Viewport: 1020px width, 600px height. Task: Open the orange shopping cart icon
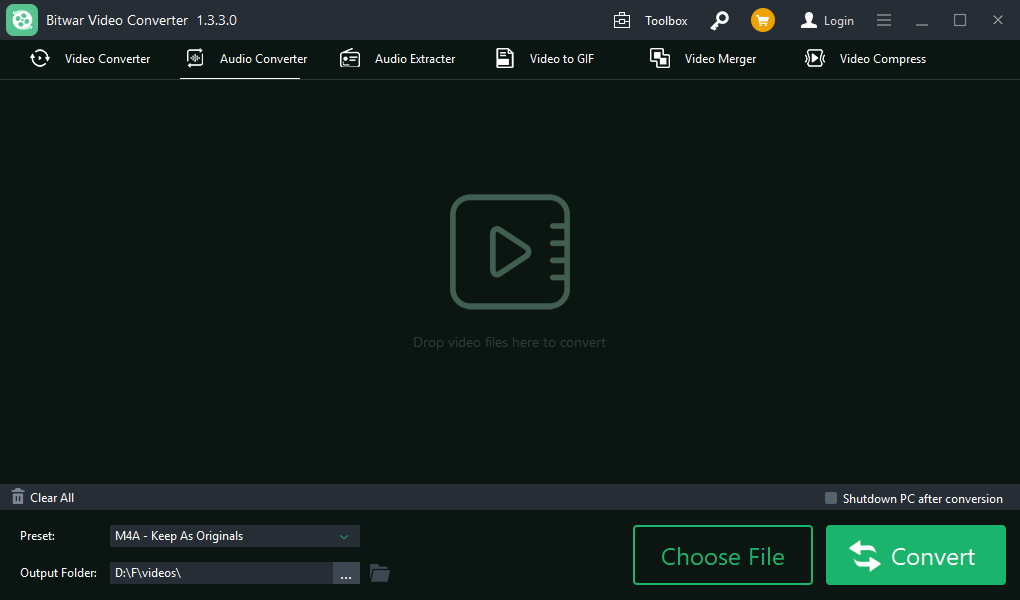pyautogui.click(x=762, y=20)
